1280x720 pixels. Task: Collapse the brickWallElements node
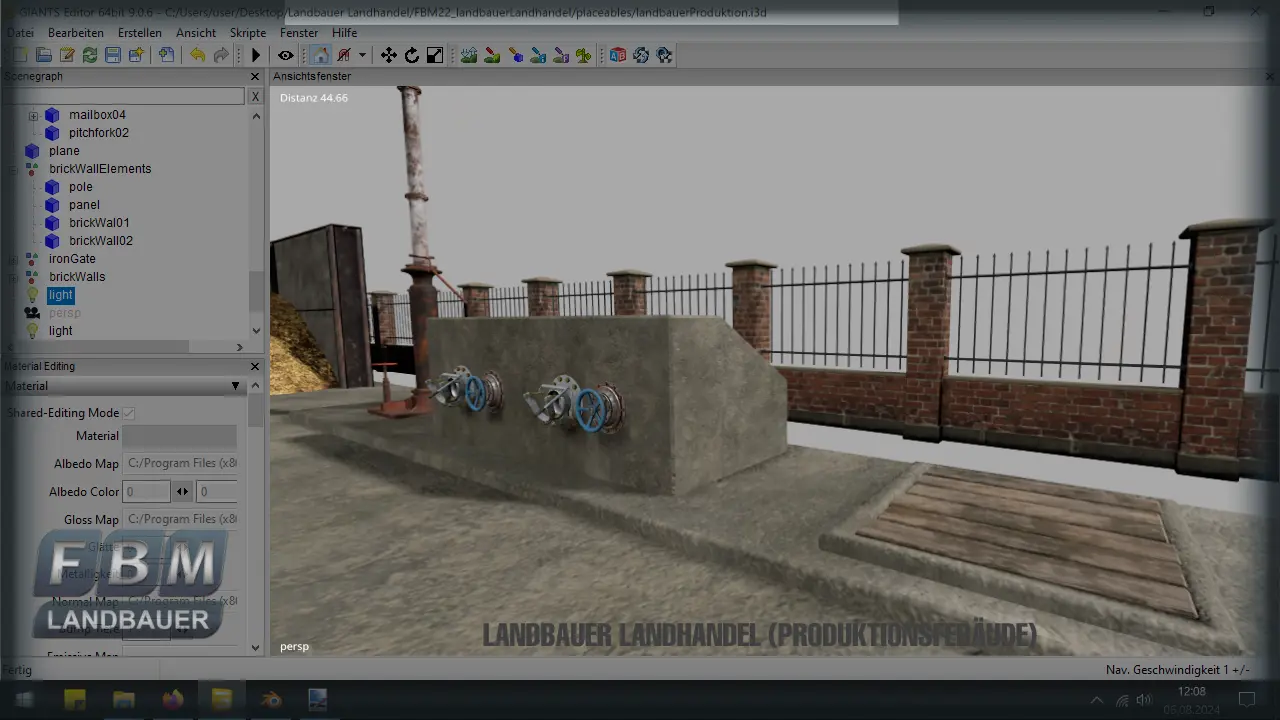click(x=13, y=169)
